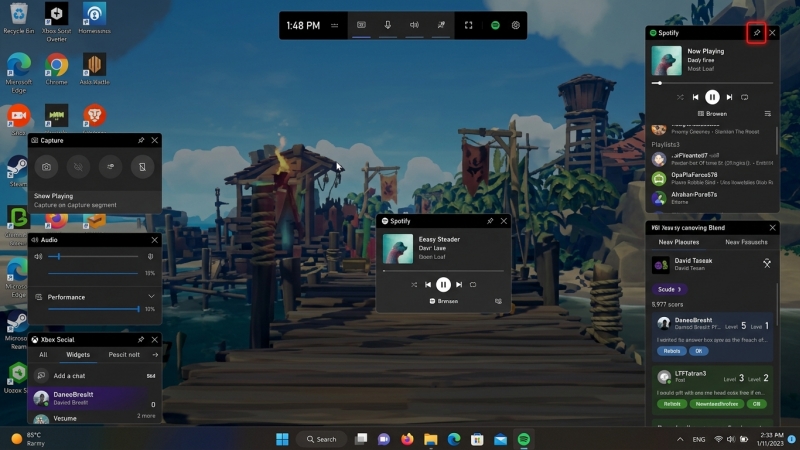This screenshot has width=800, height=450.
Task: Skip to next track in center Spotify widget
Action: click(x=459, y=285)
